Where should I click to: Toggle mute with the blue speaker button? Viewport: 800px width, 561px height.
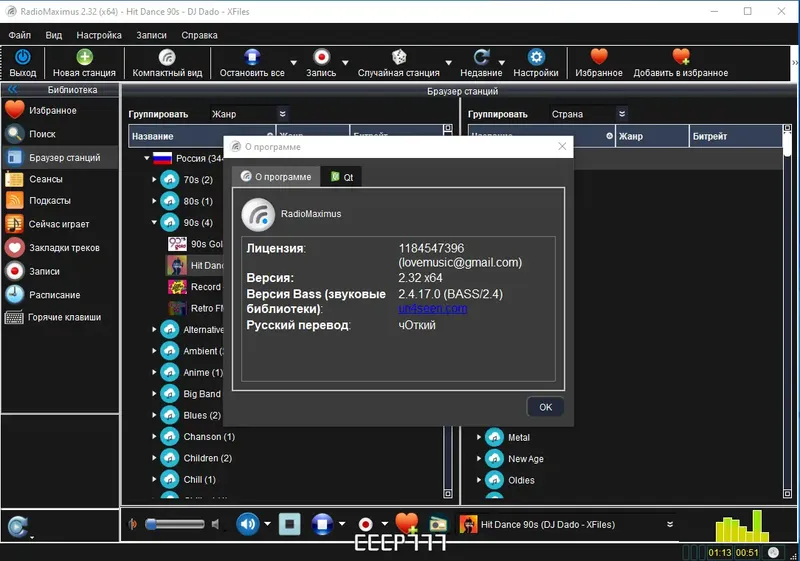pos(248,524)
